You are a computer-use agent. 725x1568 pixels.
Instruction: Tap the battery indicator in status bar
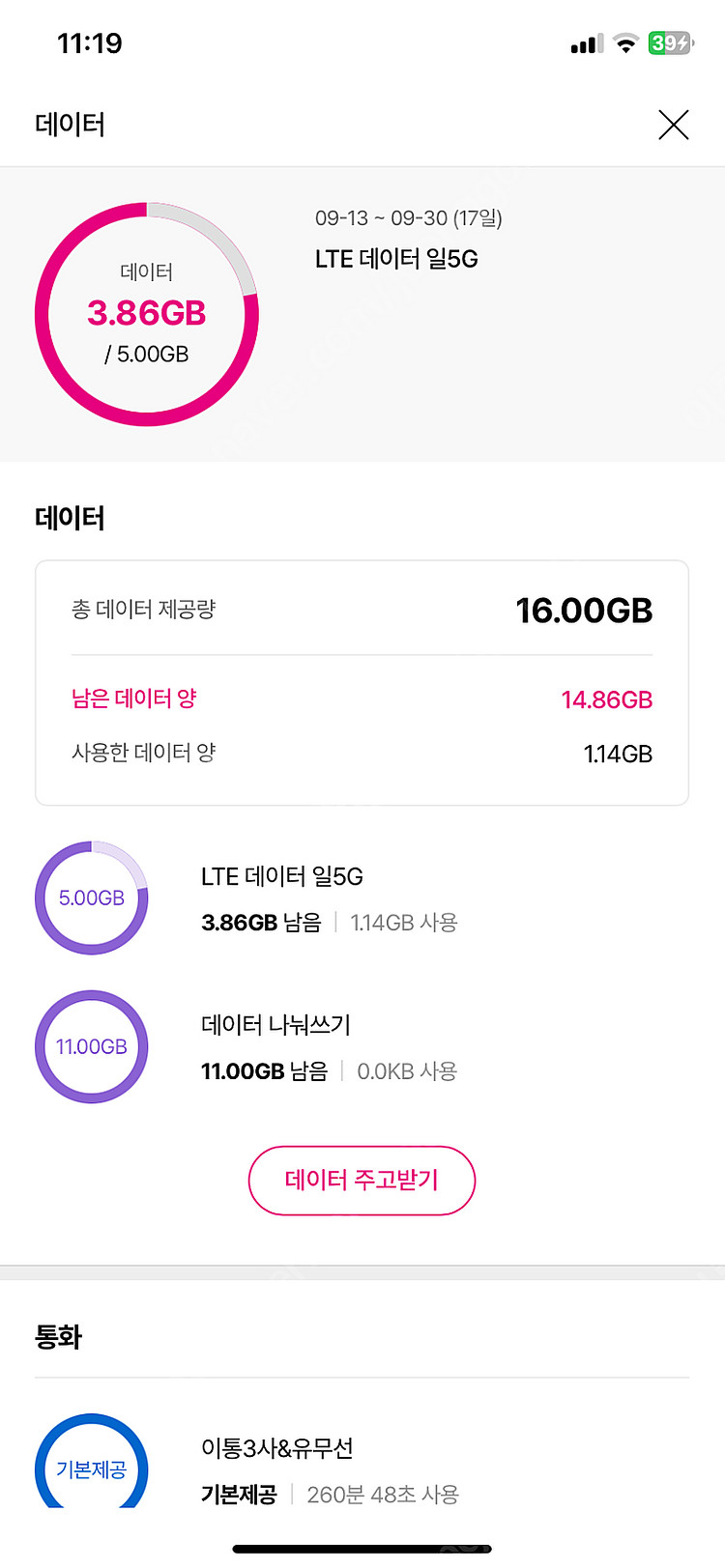tap(670, 43)
